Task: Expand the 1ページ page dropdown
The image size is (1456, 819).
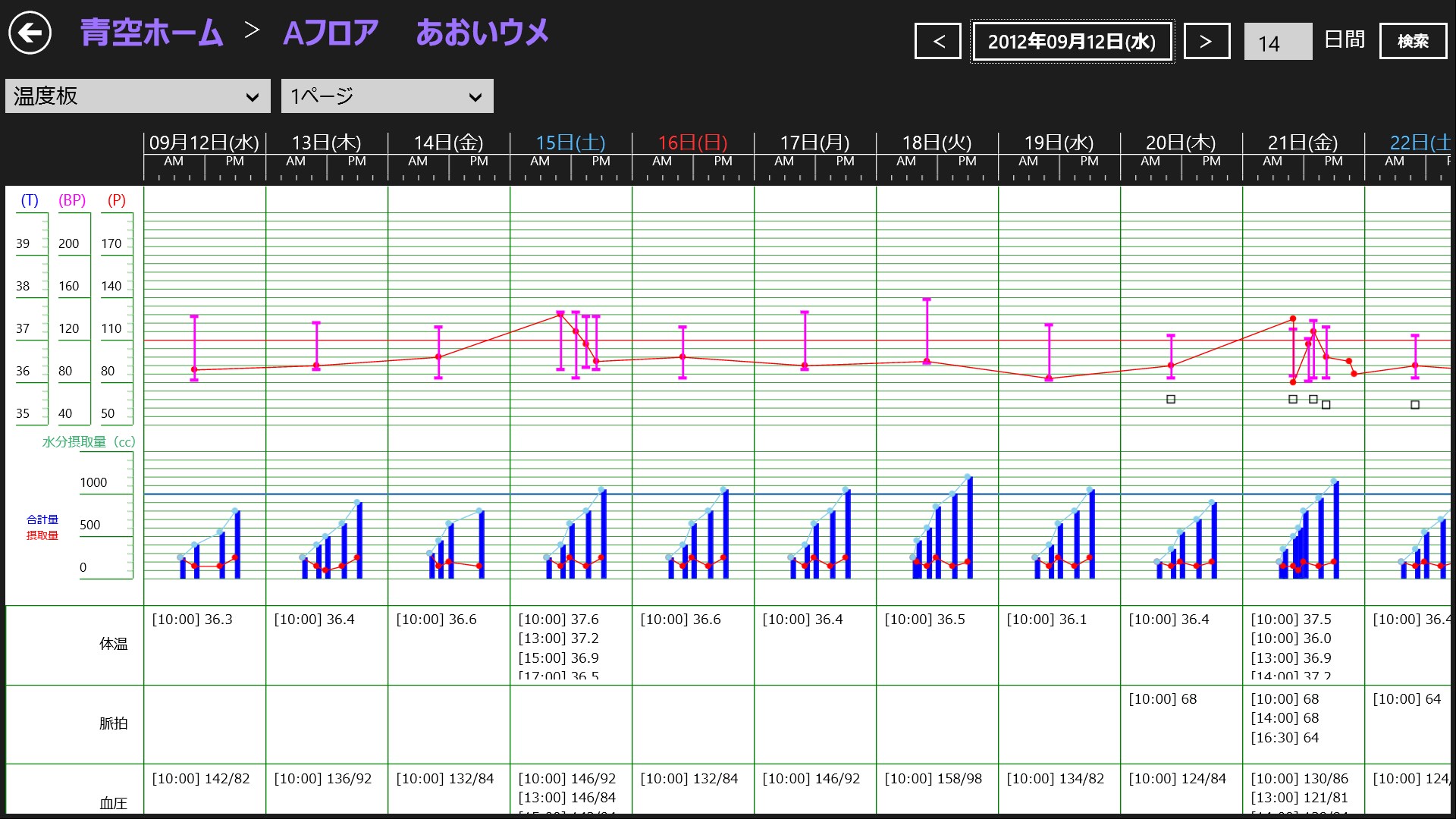Action: 387,96
